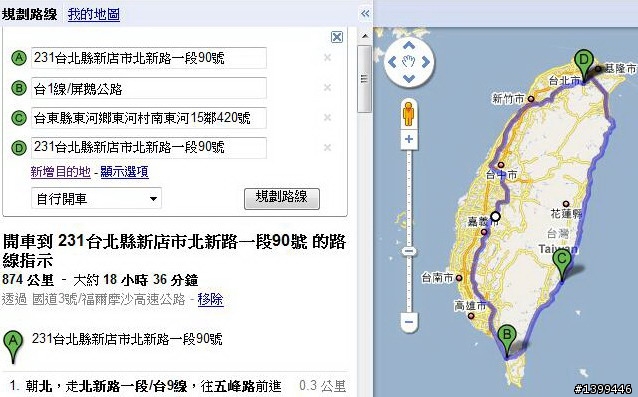Click 移除 link next to 國道3號
Screen dimensions: 638x397
210,299
